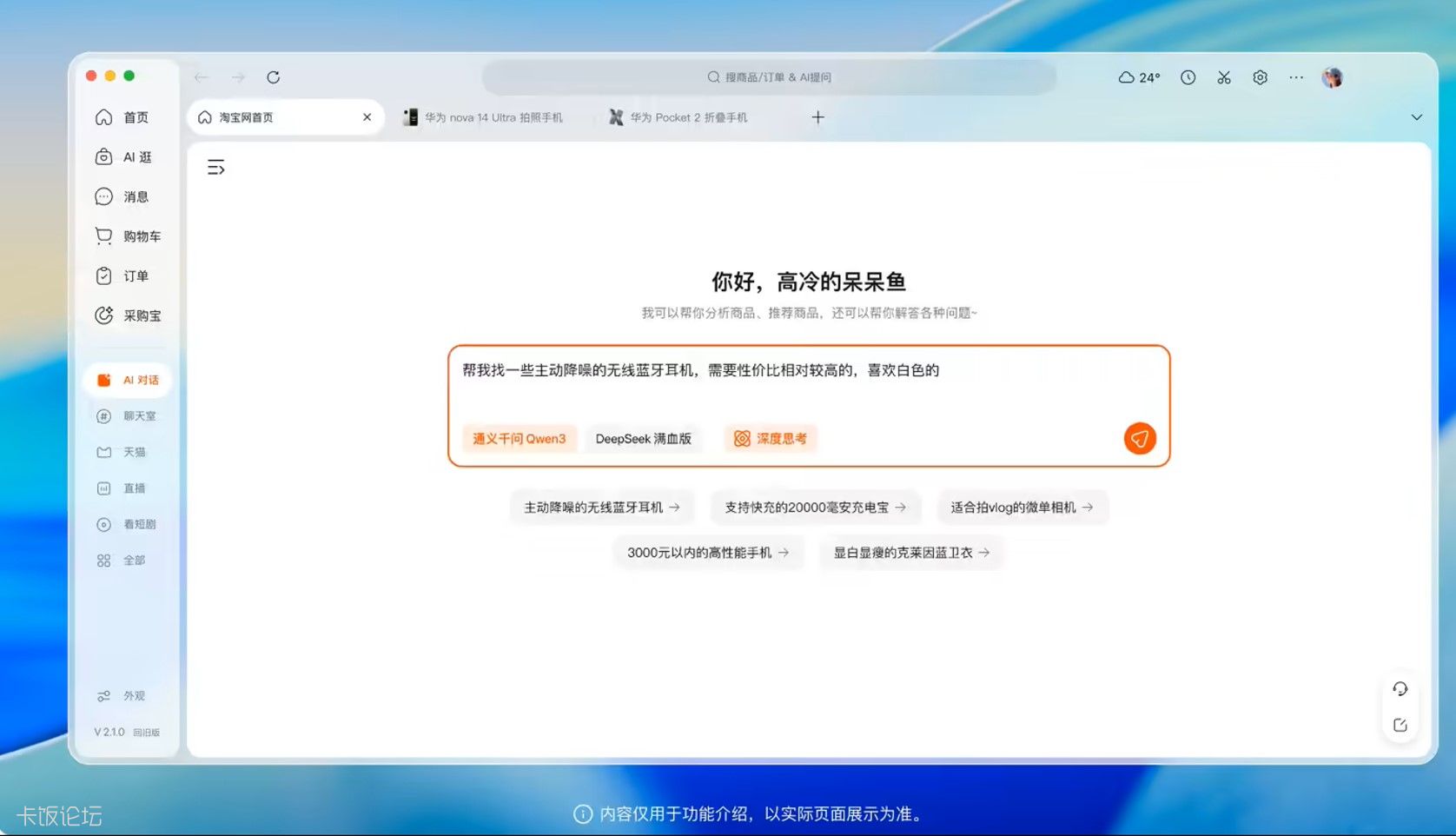Expand the tab list chevron
This screenshot has width=1456, height=836.
[x=1416, y=117]
